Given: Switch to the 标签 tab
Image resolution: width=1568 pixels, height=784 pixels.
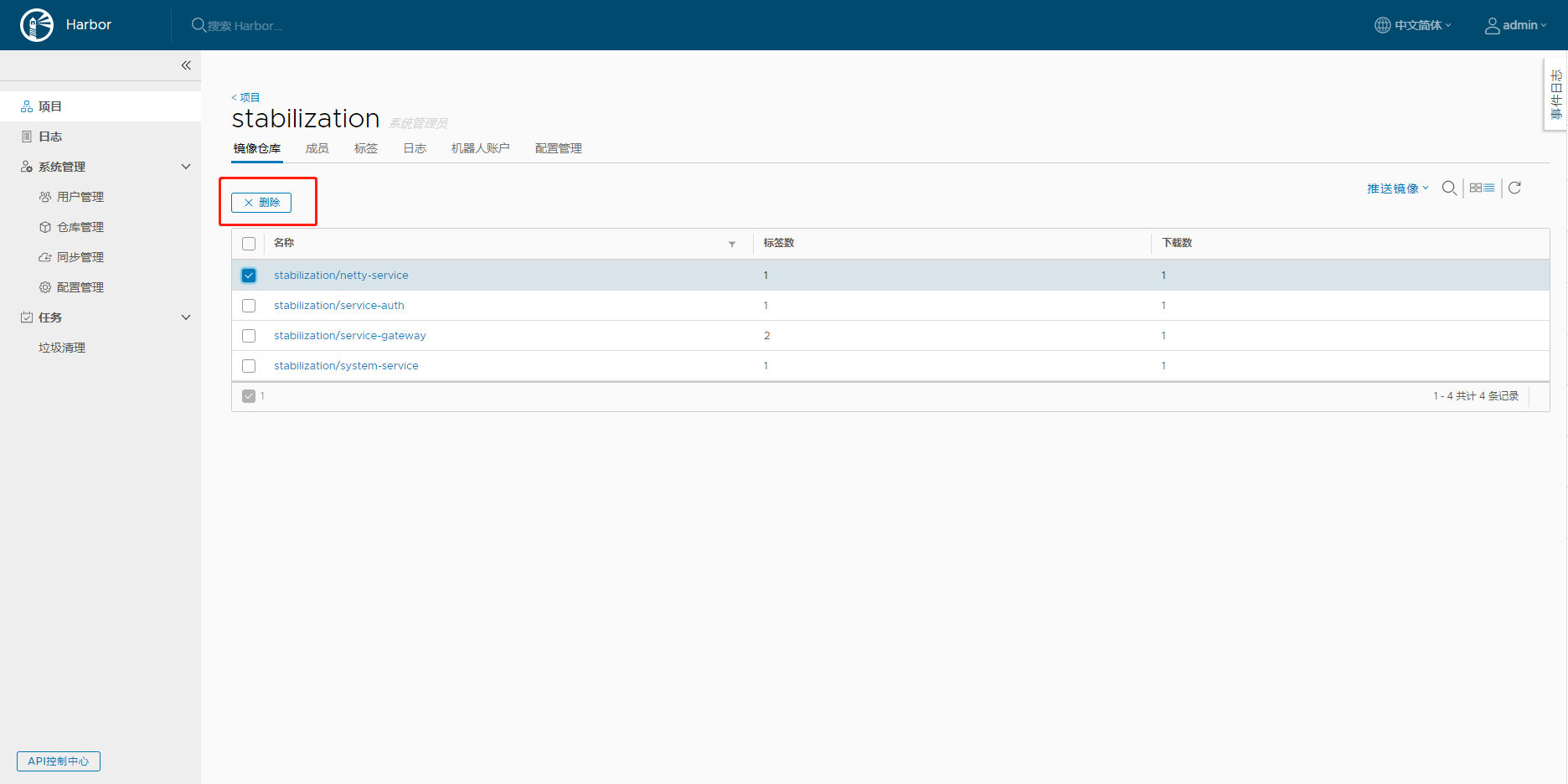Looking at the screenshot, I should pos(366,148).
